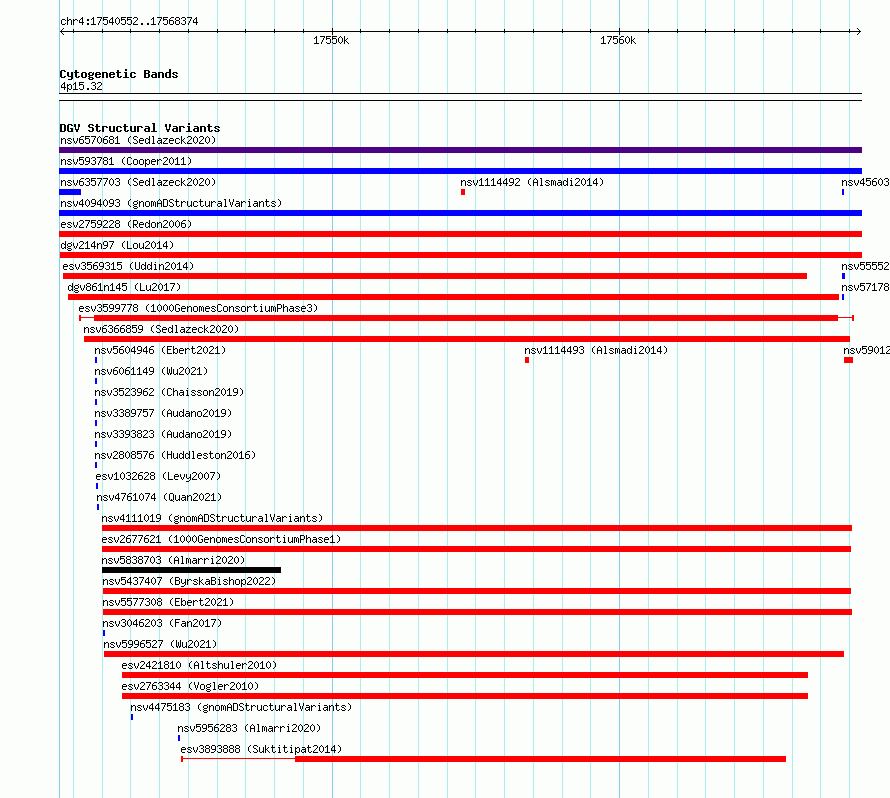Click esv3893888 (Suktitipat2014) thick red bar
Viewport: 890px width, 798px height.
540,759
